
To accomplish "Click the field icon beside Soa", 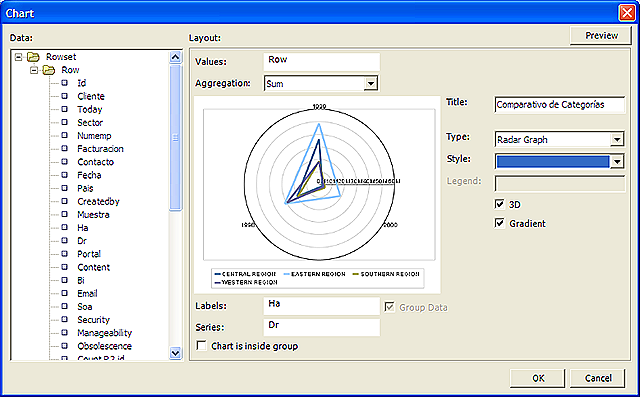I will [x=64, y=306].
